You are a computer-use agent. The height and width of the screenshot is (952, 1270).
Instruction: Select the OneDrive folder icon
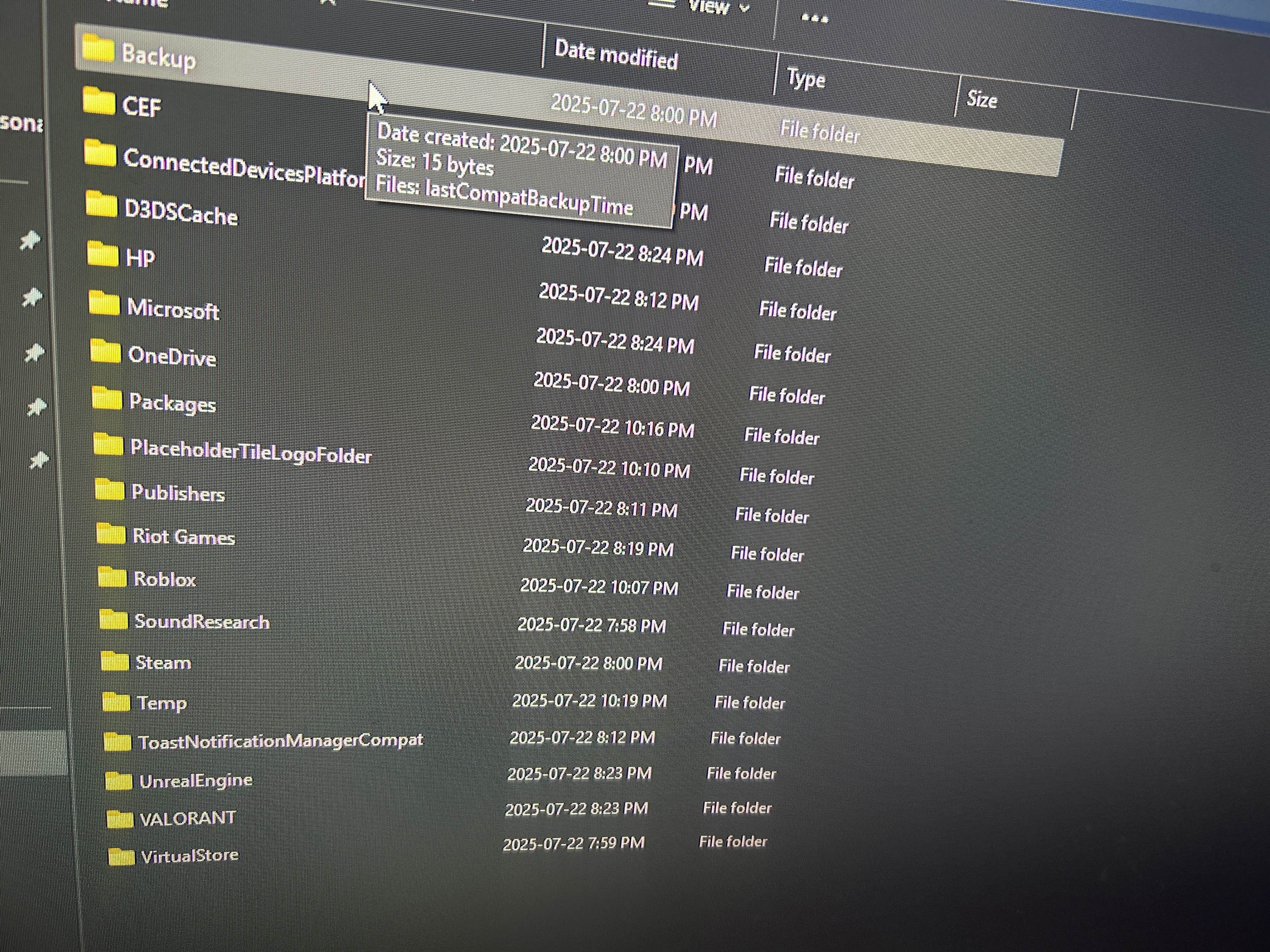pos(106,351)
